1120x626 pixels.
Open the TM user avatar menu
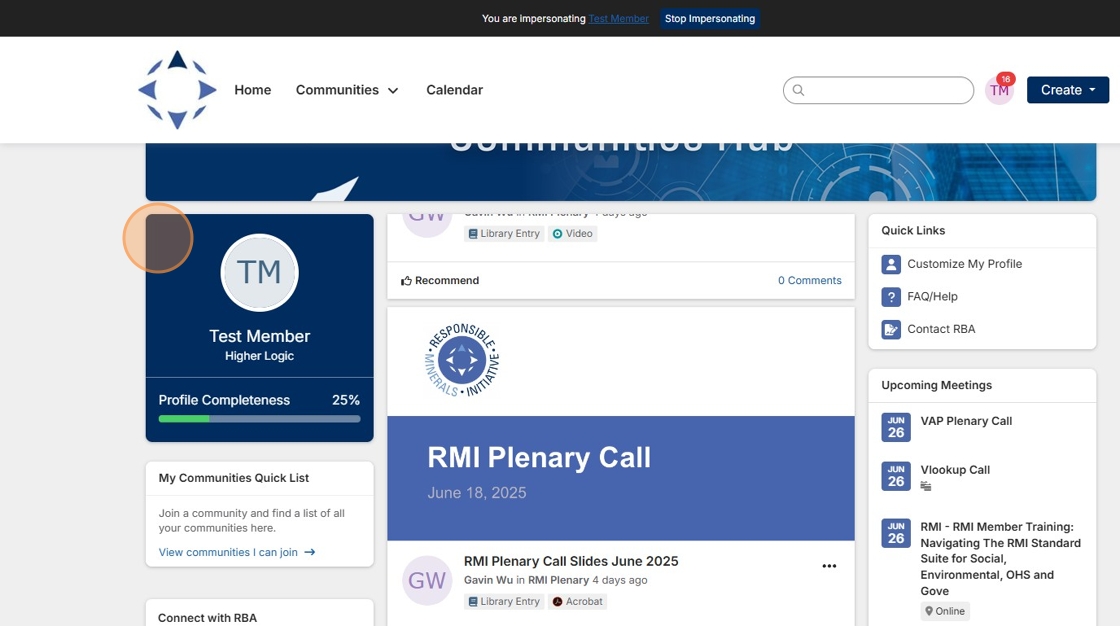click(x=999, y=91)
